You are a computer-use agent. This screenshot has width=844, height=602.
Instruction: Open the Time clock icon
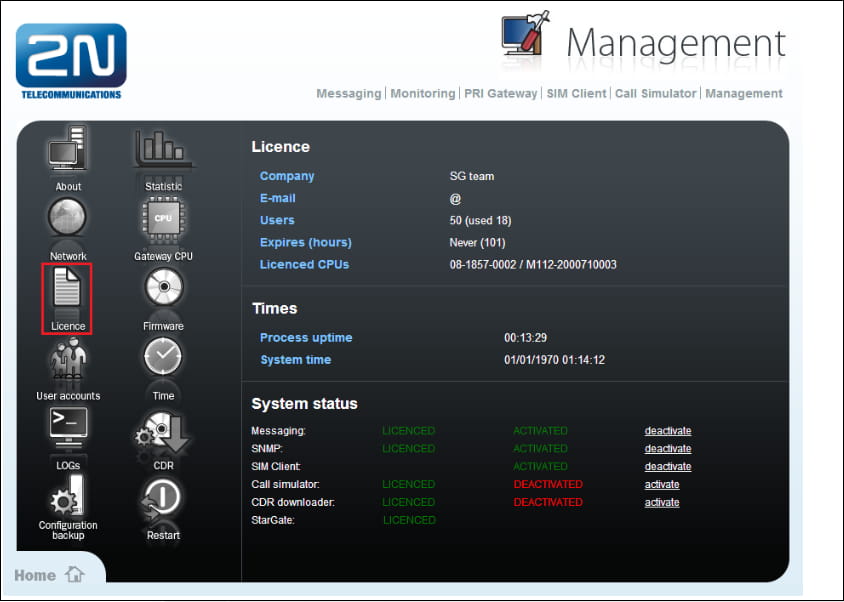pyautogui.click(x=163, y=356)
